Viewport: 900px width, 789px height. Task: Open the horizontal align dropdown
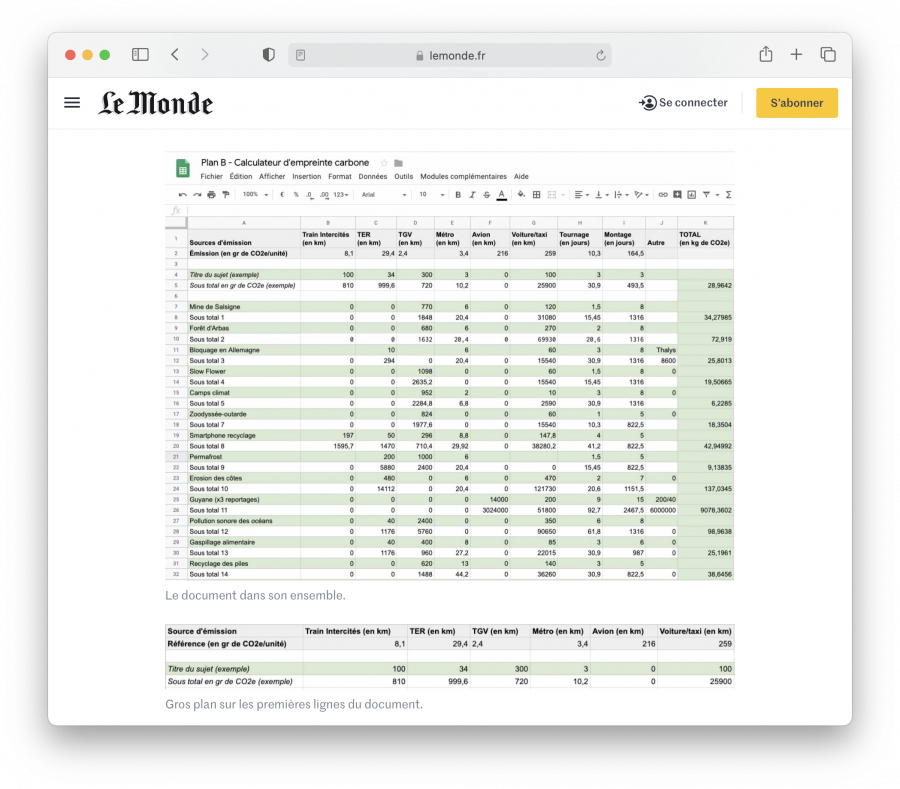[581, 195]
